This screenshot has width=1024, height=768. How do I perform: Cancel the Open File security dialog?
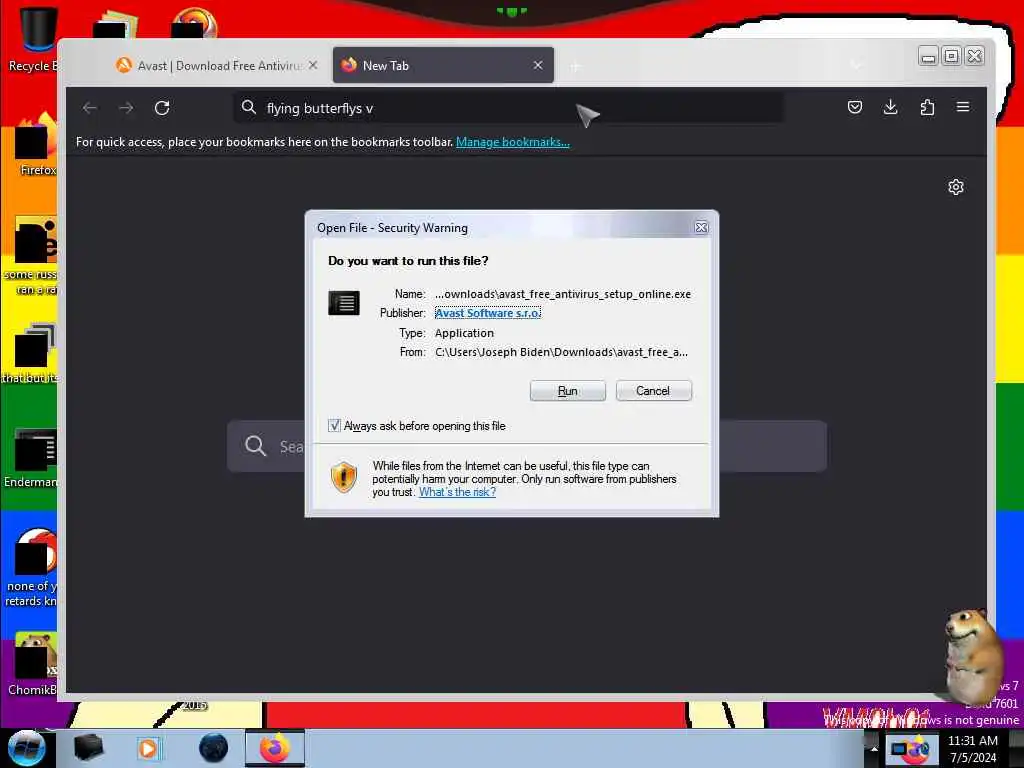coord(653,391)
